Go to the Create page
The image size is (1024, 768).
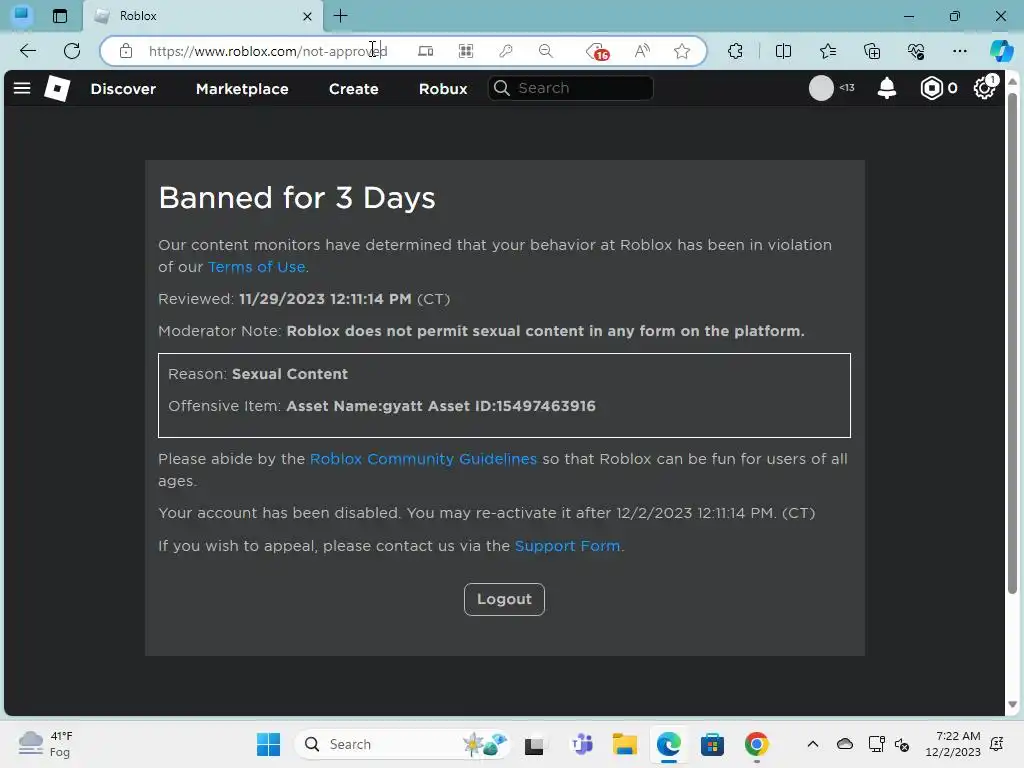tap(354, 89)
